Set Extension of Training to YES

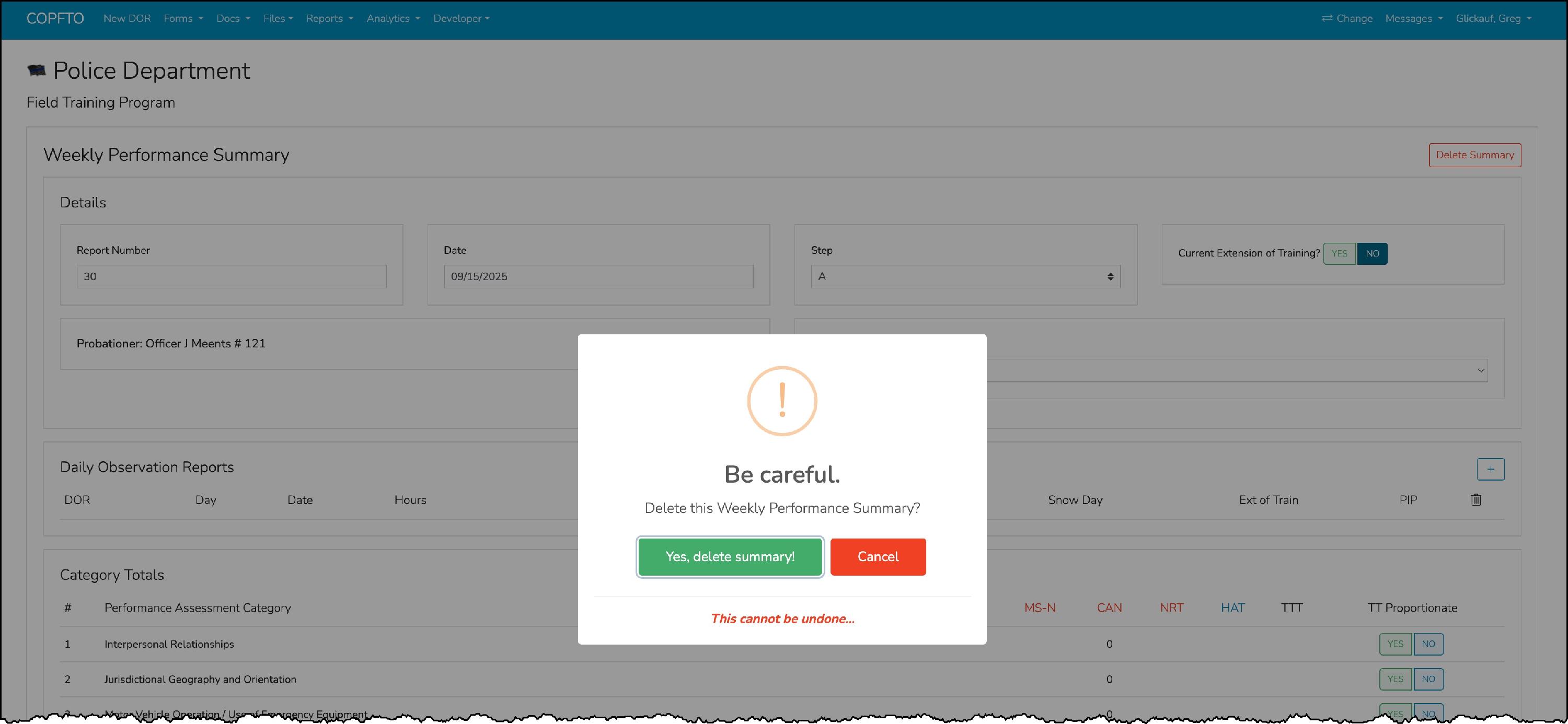pyautogui.click(x=1339, y=254)
